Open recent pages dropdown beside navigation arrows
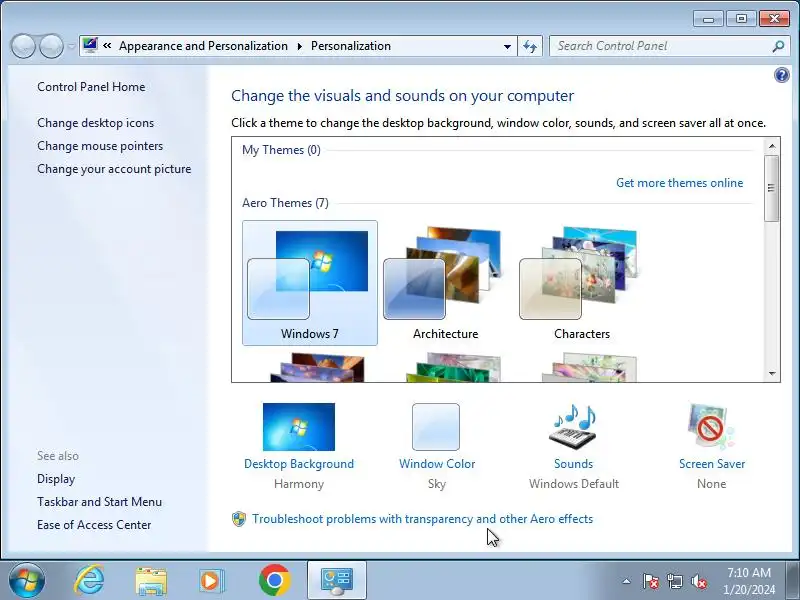The image size is (800, 600). 71,46
